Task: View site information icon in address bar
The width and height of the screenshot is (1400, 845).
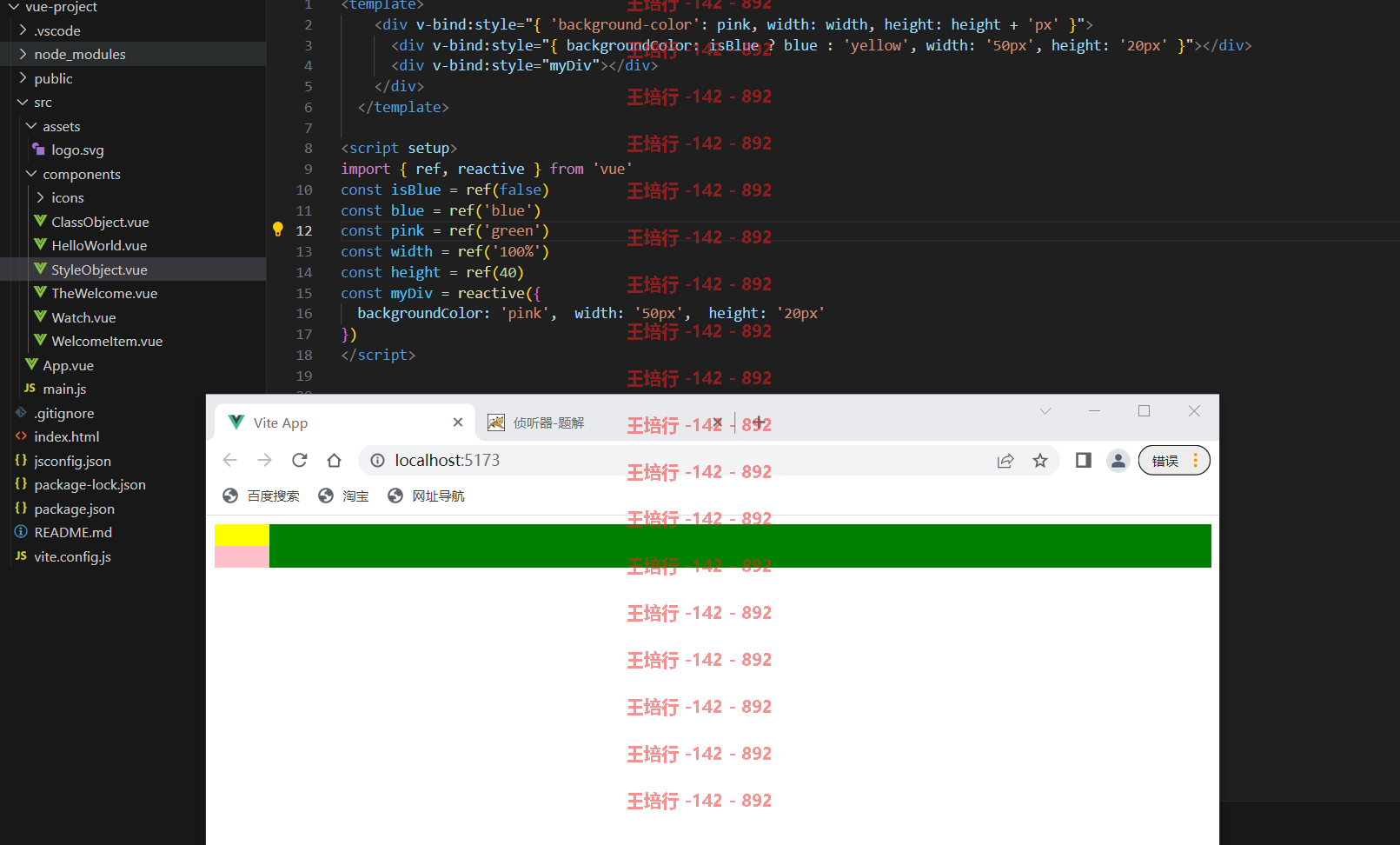Action: coord(377,460)
